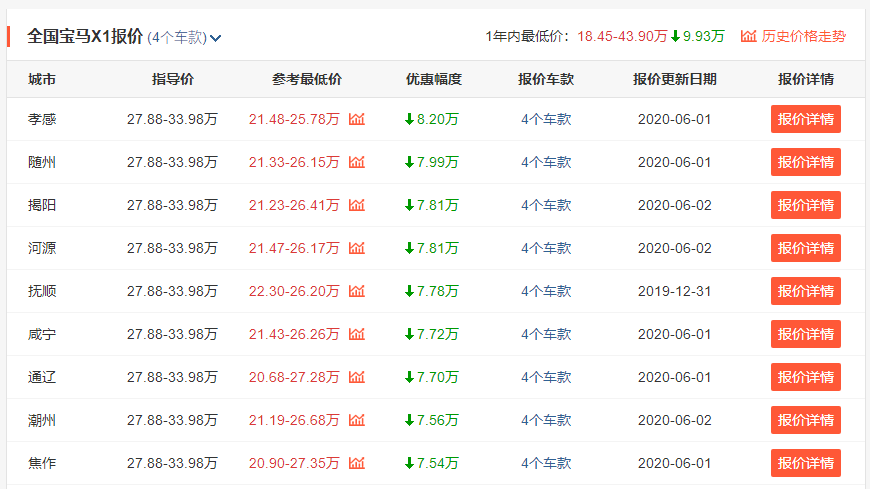Click discount value 7.99万
The height and width of the screenshot is (489, 870).
[x=437, y=162]
